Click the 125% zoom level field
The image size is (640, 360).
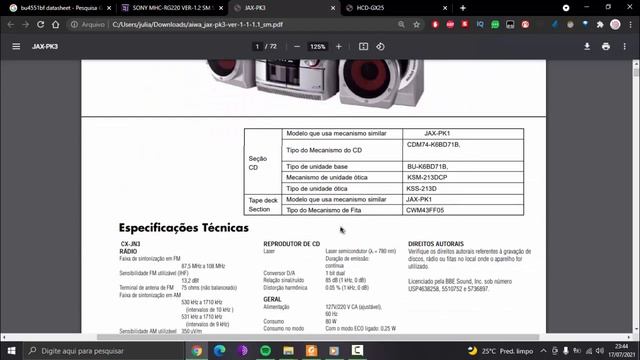coord(318,47)
